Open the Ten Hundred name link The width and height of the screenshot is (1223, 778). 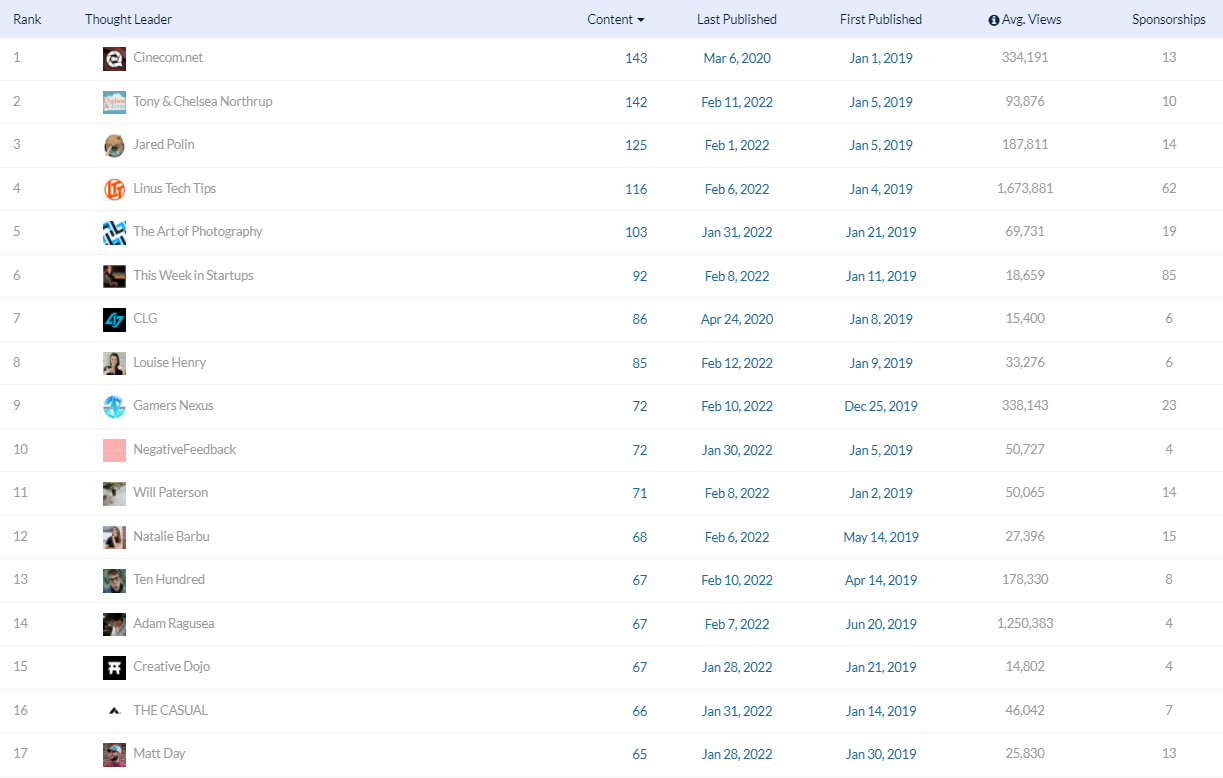point(169,580)
